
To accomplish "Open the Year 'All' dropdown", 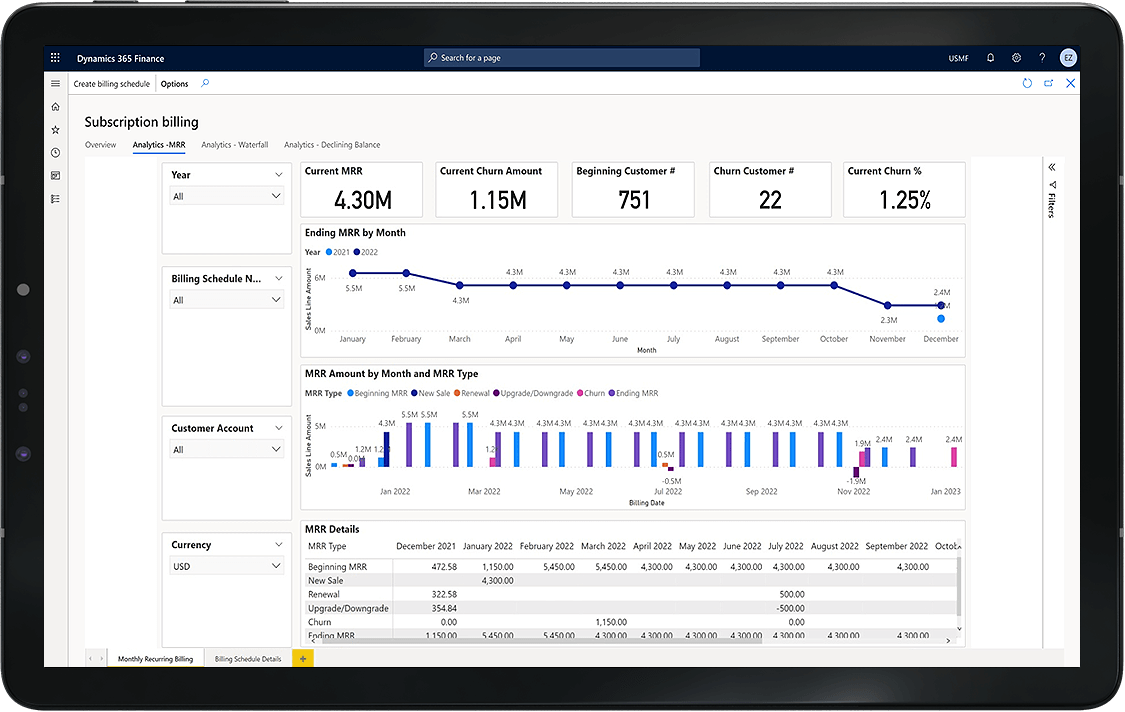I will [227, 196].
